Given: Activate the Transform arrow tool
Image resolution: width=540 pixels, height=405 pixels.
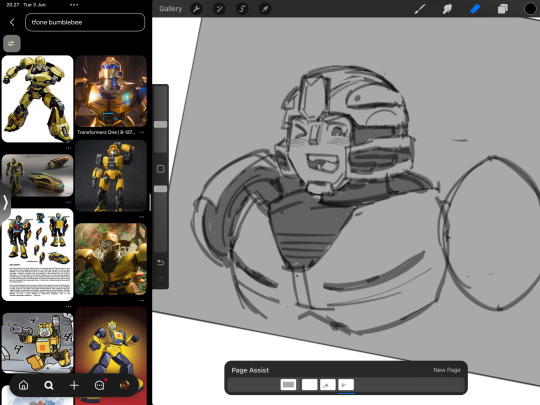Looking at the screenshot, I should coord(265,9).
